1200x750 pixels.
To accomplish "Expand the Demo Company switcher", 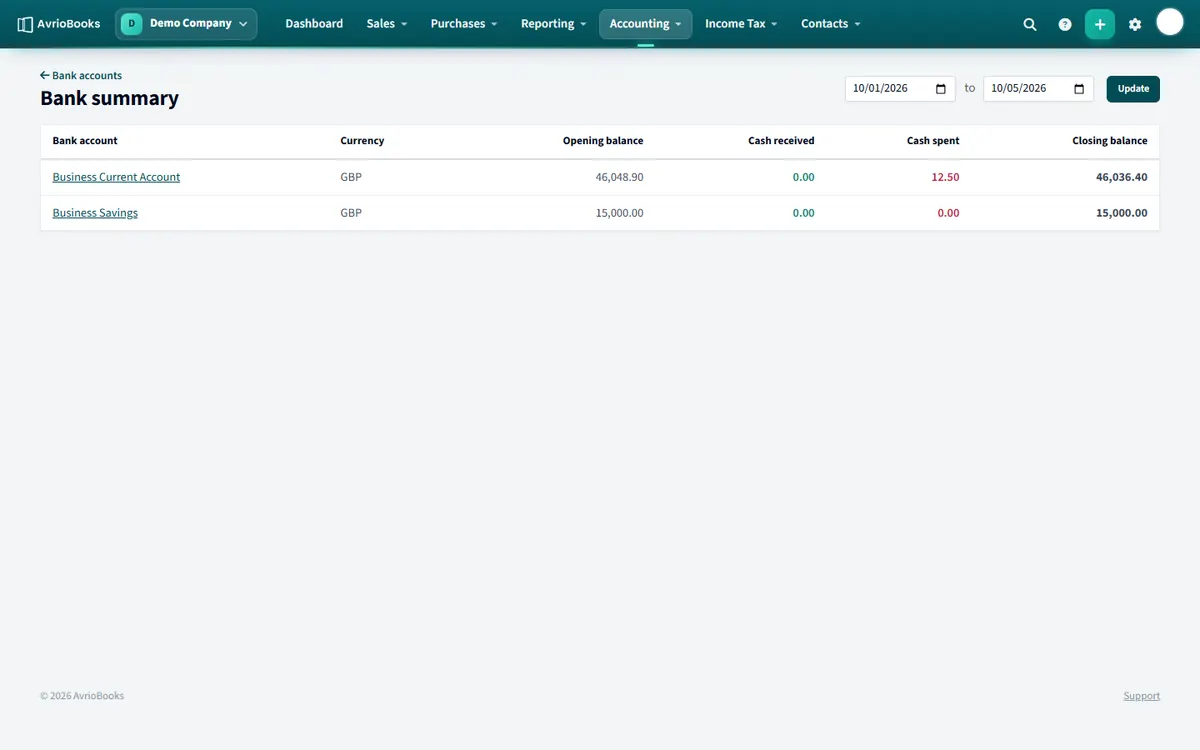I will [x=186, y=24].
